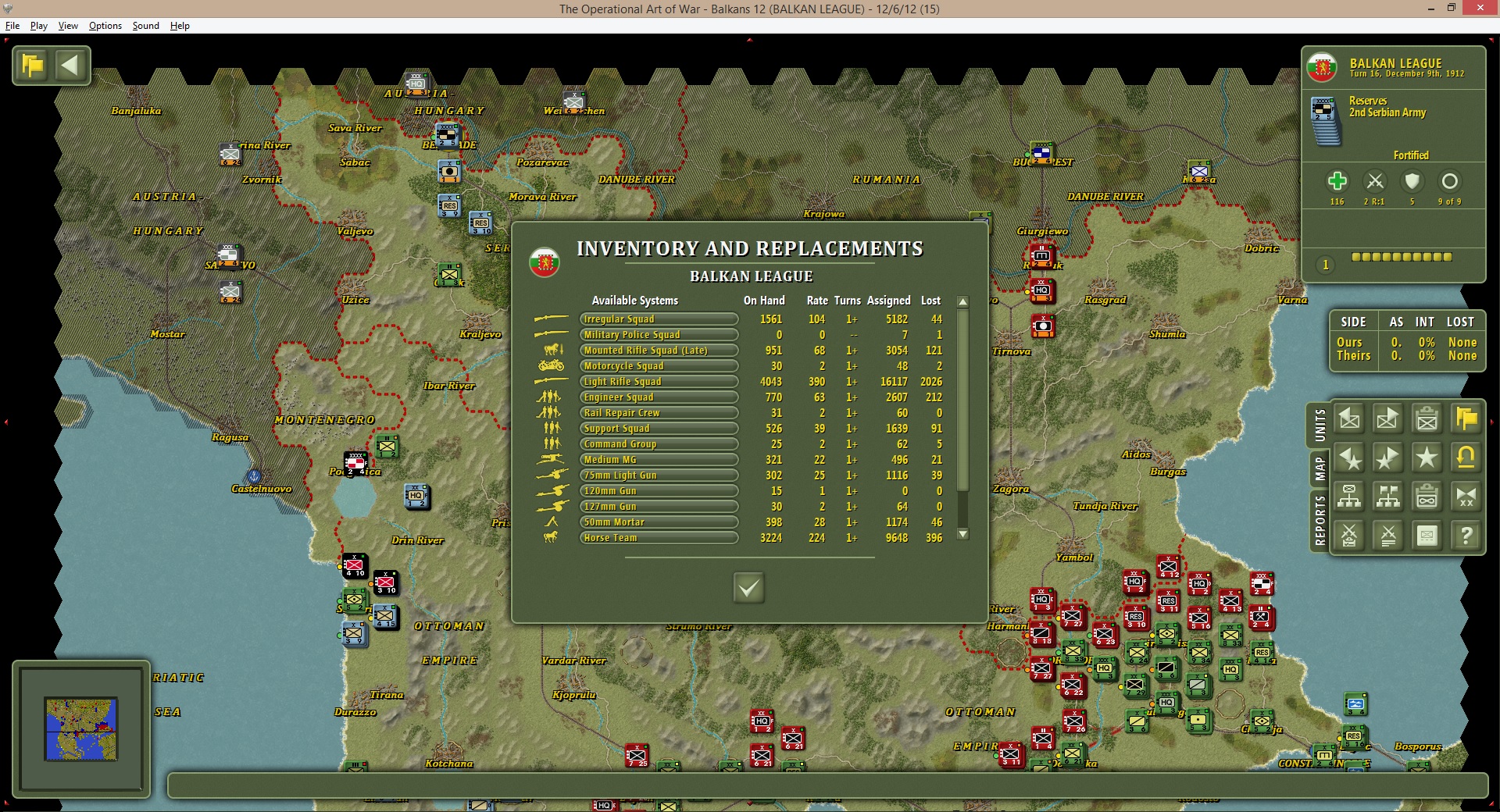Click the previous unit icon with left arrow
1500x812 pixels.
pyautogui.click(x=1349, y=419)
